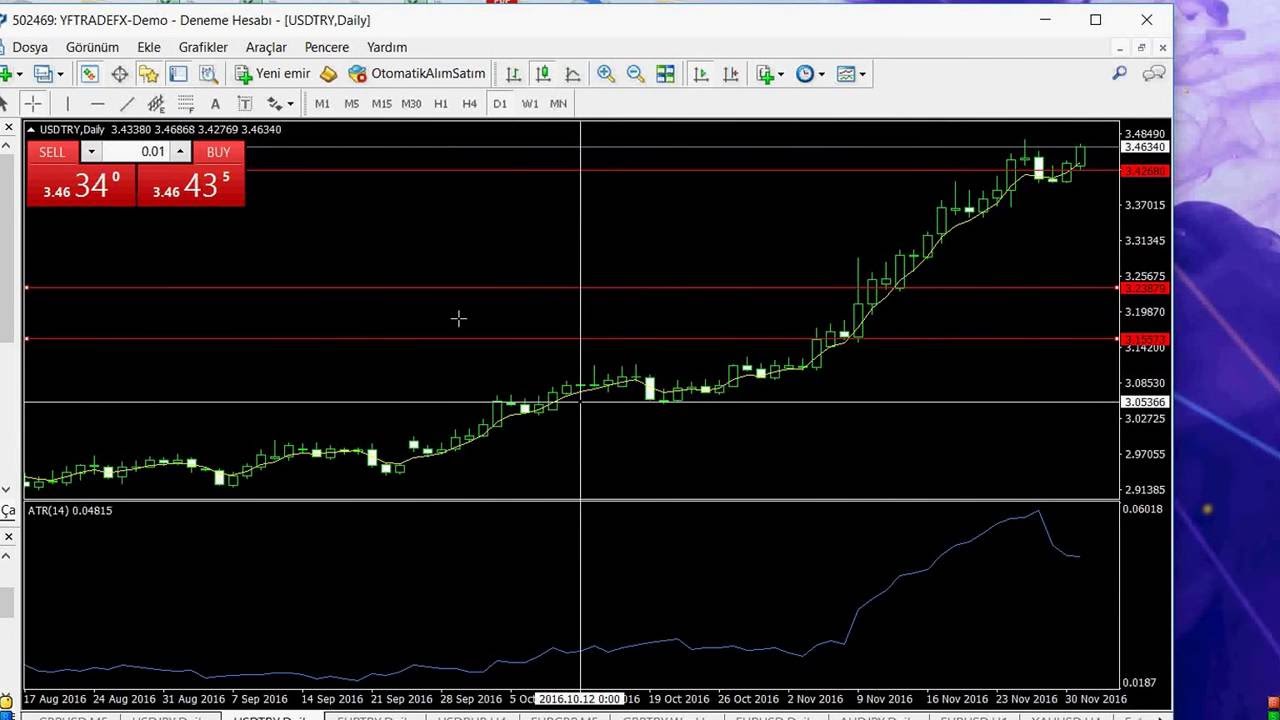Open MetaEditor with the yellow book icon

[x=328, y=74]
